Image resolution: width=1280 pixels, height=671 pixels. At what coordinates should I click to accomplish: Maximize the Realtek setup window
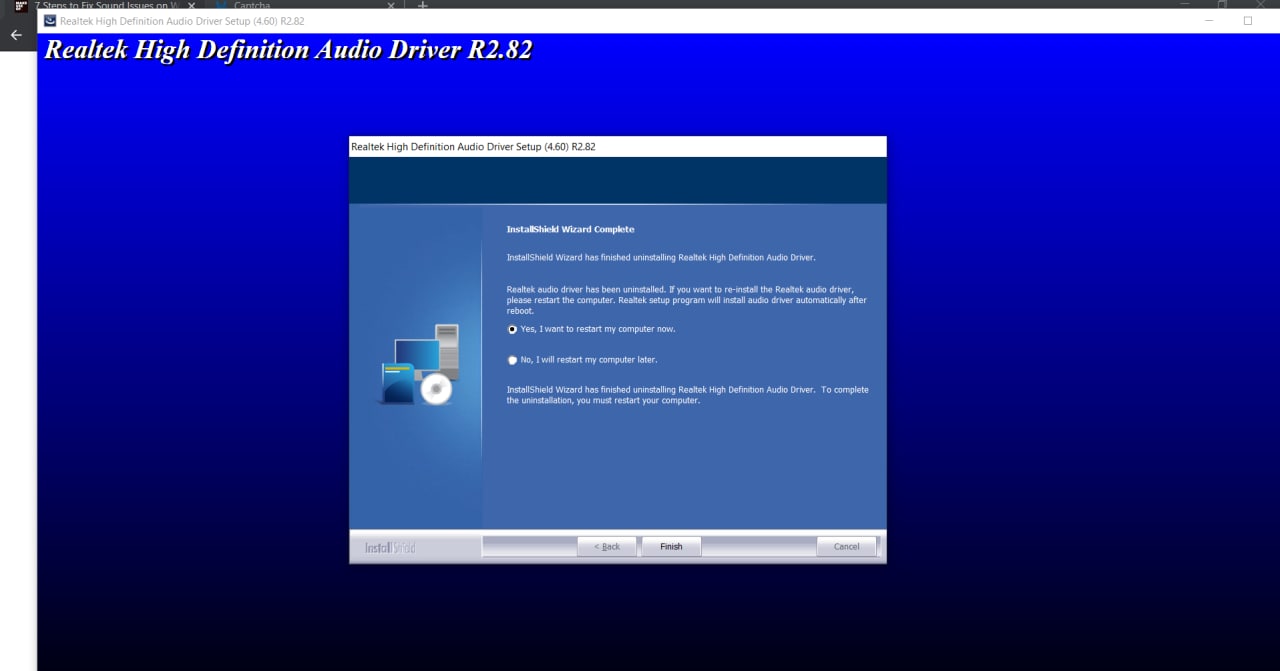[x=1248, y=20]
